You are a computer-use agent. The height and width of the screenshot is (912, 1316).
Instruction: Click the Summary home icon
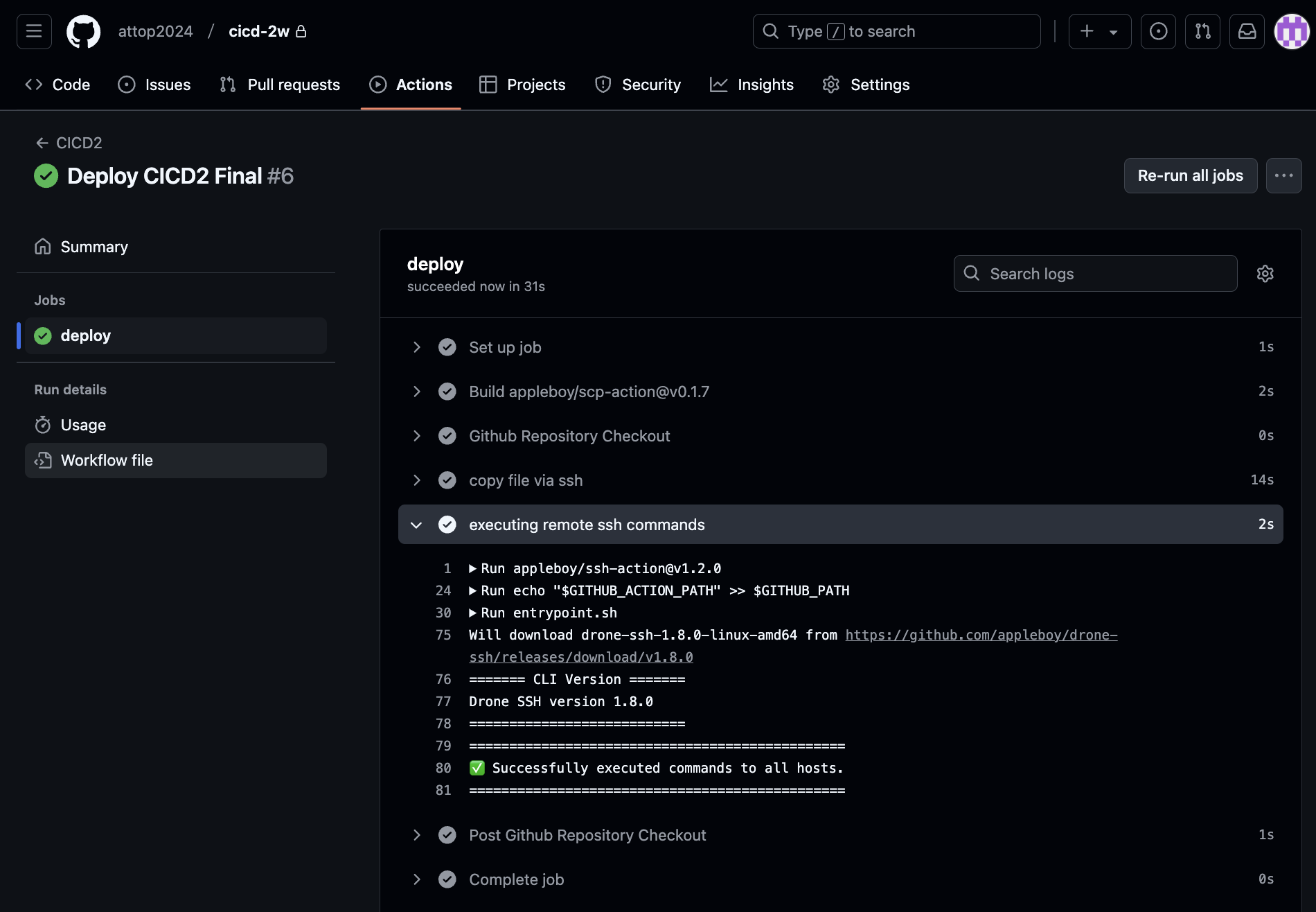[43, 247]
